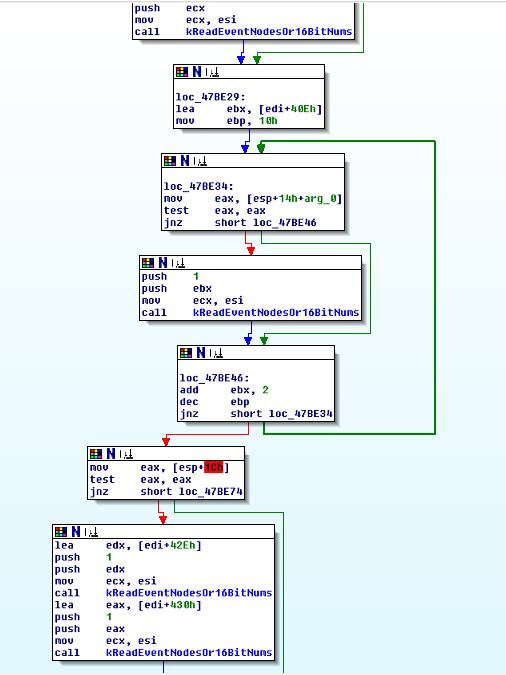Click kReadEventNodesOr16BitNums call below 'push ecx'
Viewport: 506px width, 675px height.
click(x=269, y=32)
